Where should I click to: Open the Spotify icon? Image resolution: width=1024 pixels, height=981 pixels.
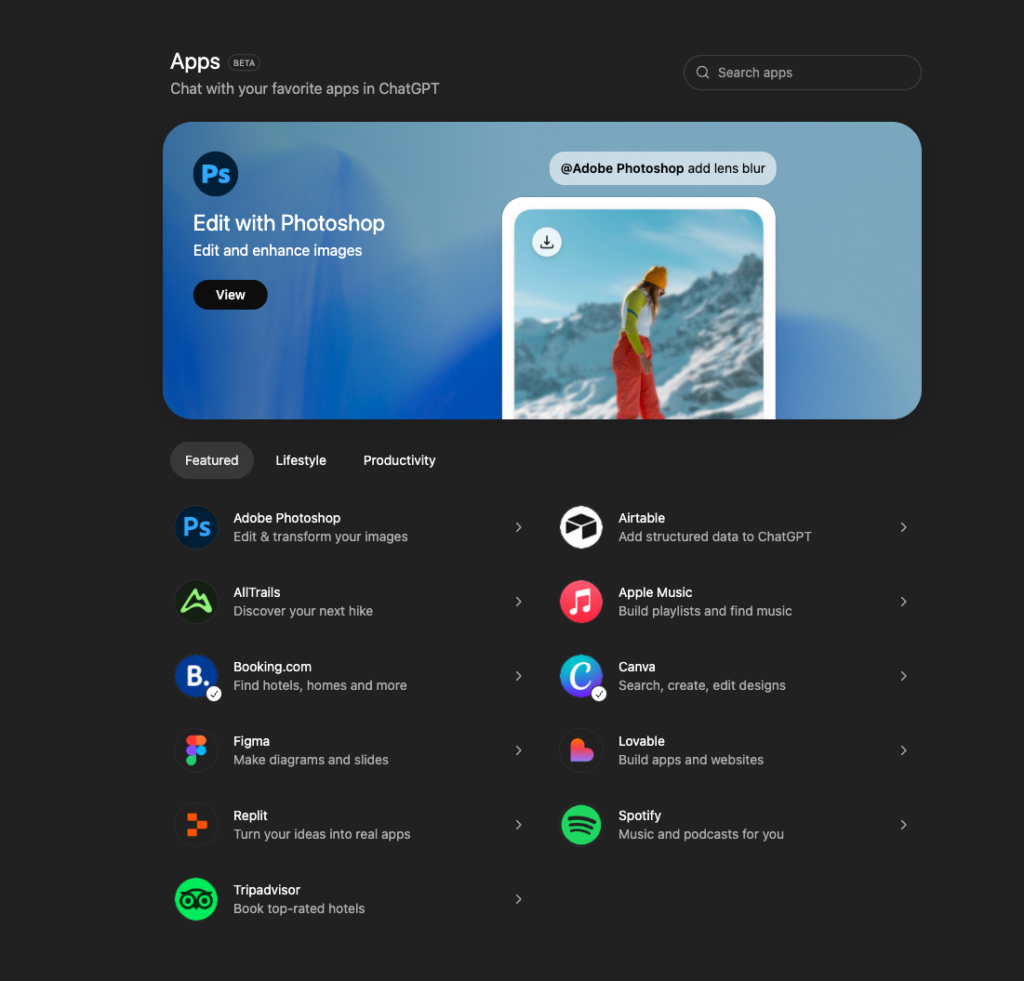(x=581, y=825)
